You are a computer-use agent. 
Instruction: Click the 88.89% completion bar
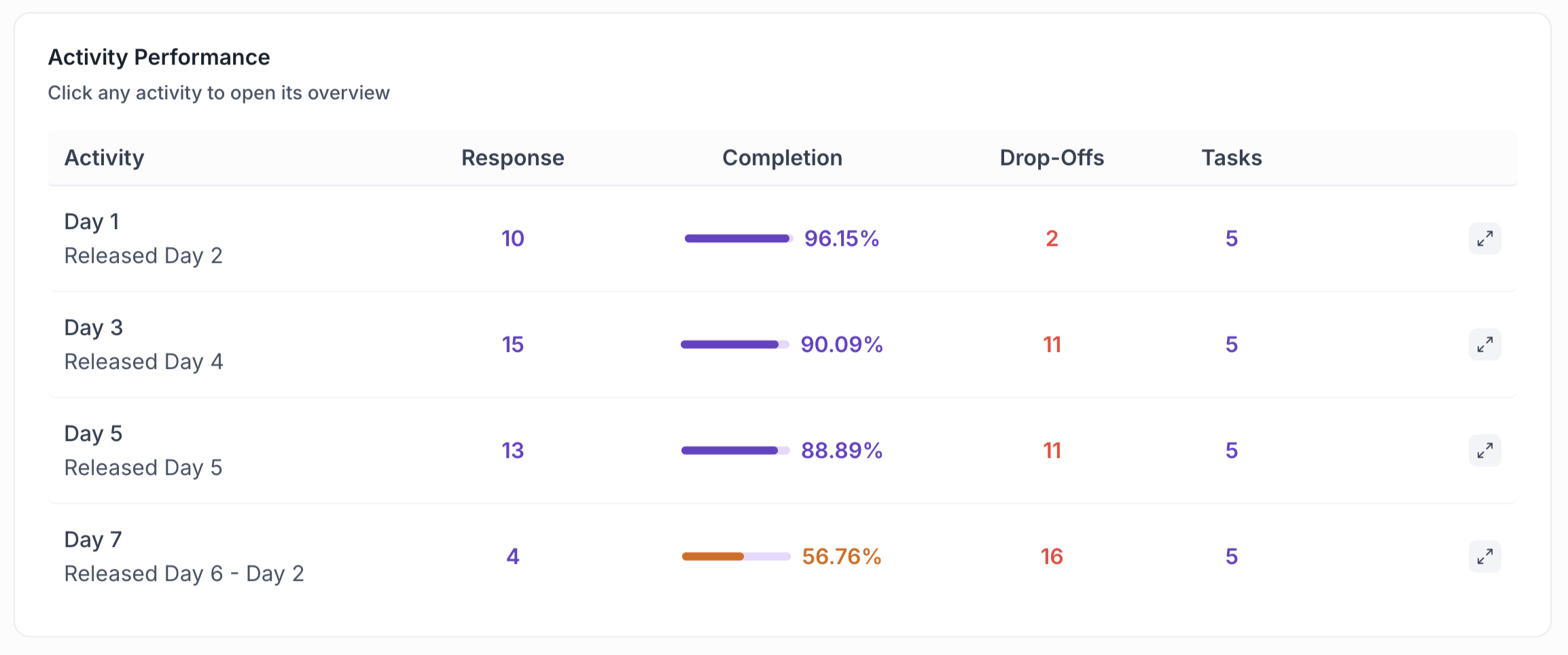pyautogui.click(x=736, y=450)
